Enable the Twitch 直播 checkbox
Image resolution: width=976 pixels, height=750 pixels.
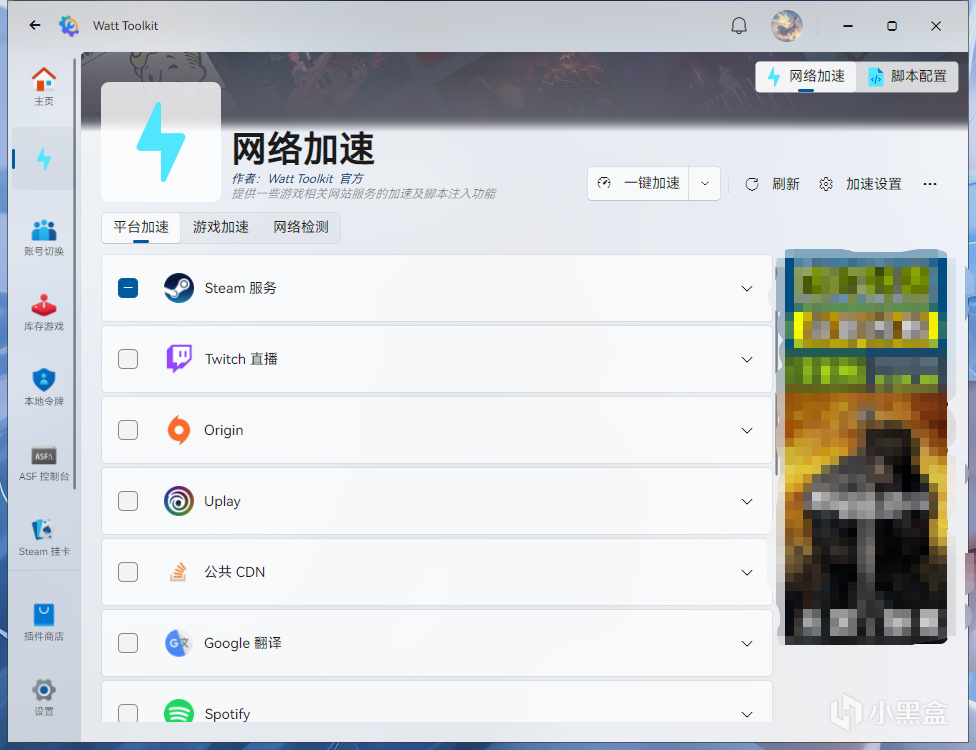click(x=128, y=359)
